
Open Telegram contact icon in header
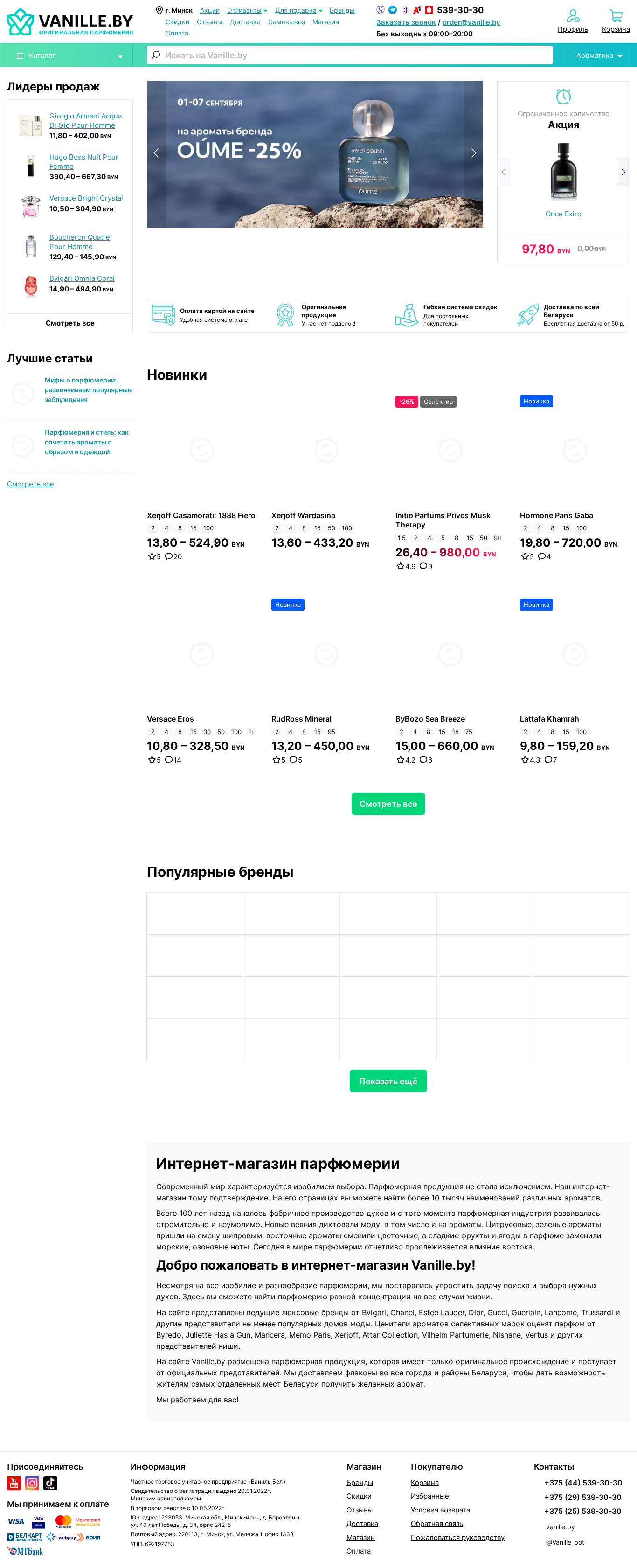point(393,10)
